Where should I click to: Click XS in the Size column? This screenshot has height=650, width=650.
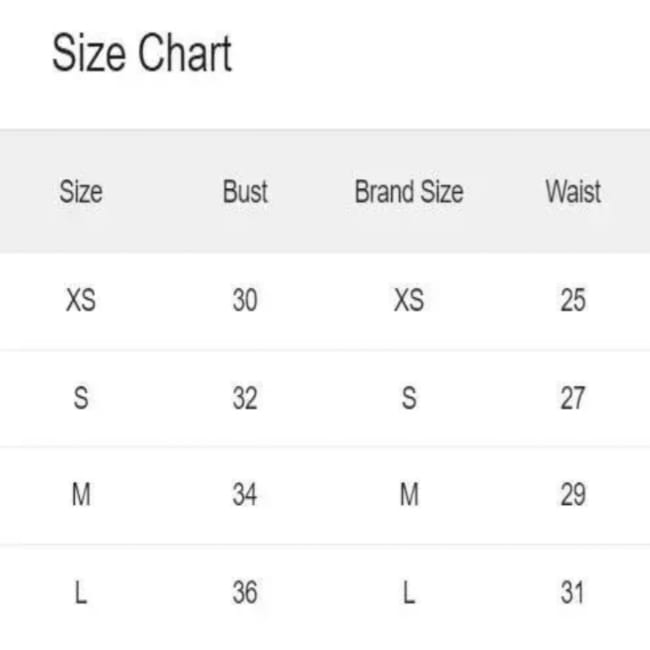coord(81,299)
